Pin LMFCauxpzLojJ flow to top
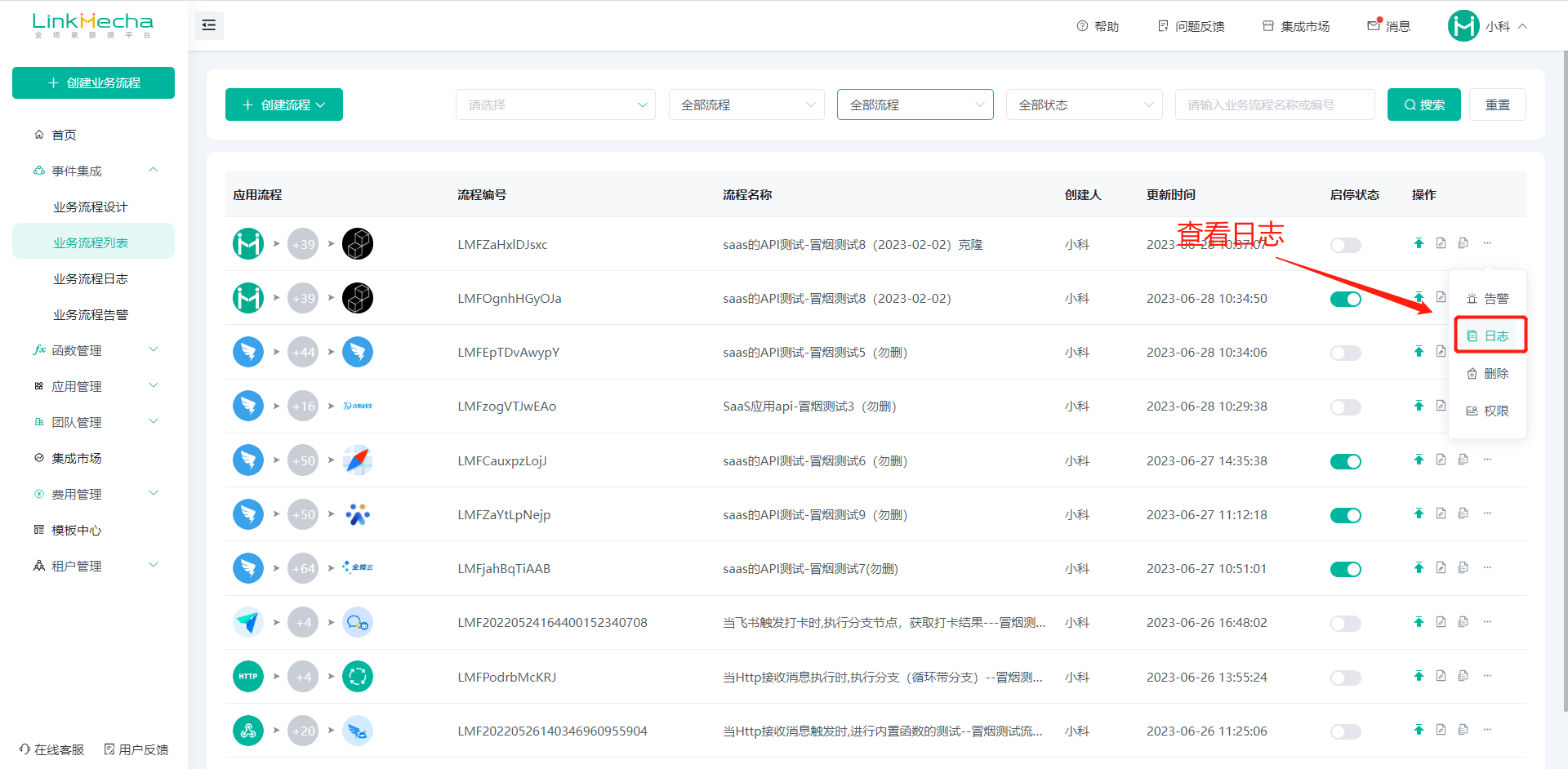The height and width of the screenshot is (769, 1568). click(1419, 460)
